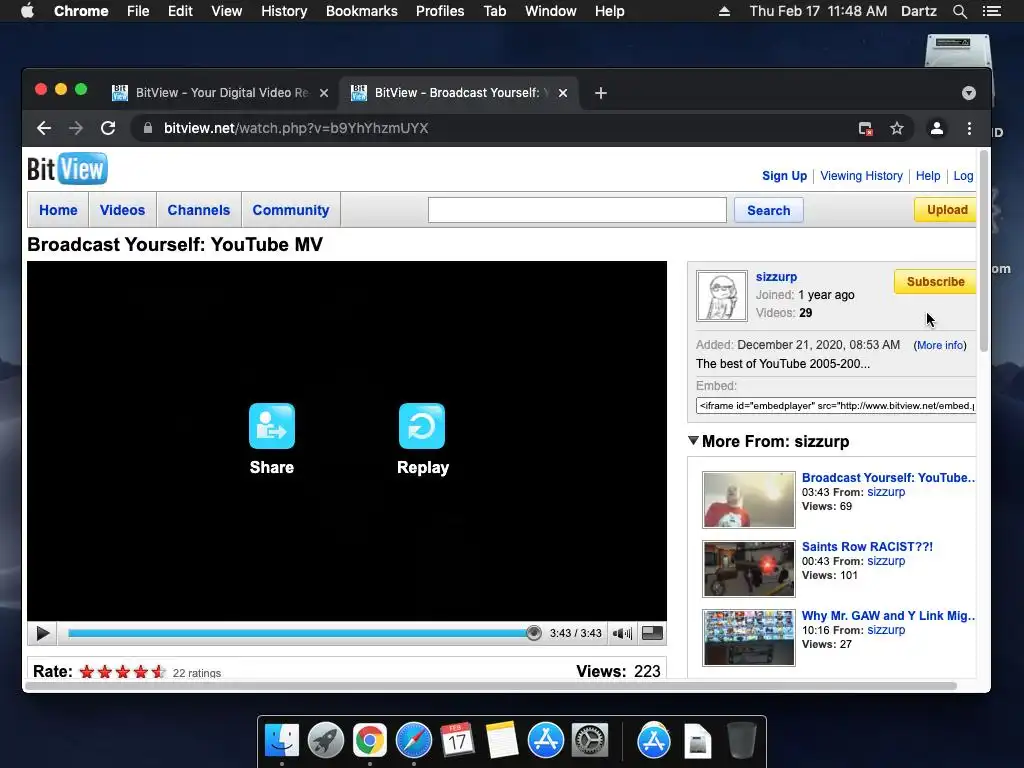Image resolution: width=1024 pixels, height=768 pixels.
Task: Reload the page
Action: point(108,128)
